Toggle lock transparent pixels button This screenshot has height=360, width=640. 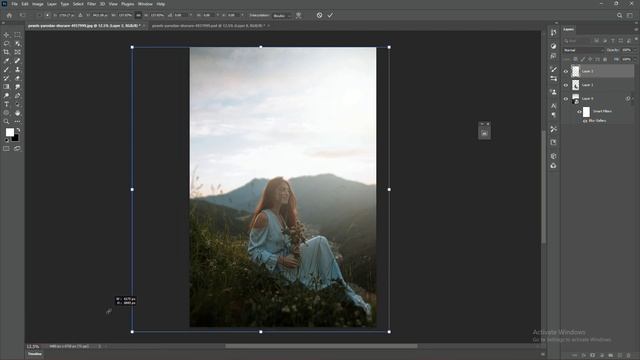point(575,60)
